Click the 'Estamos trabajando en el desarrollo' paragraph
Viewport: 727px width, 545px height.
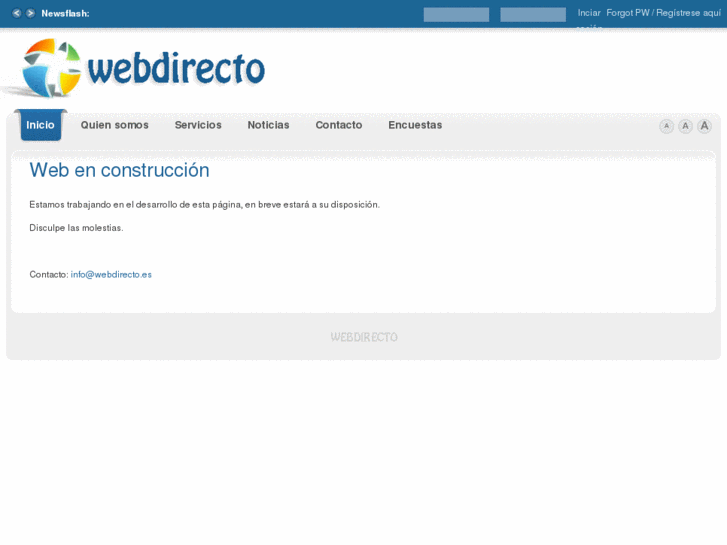coord(204,205)
